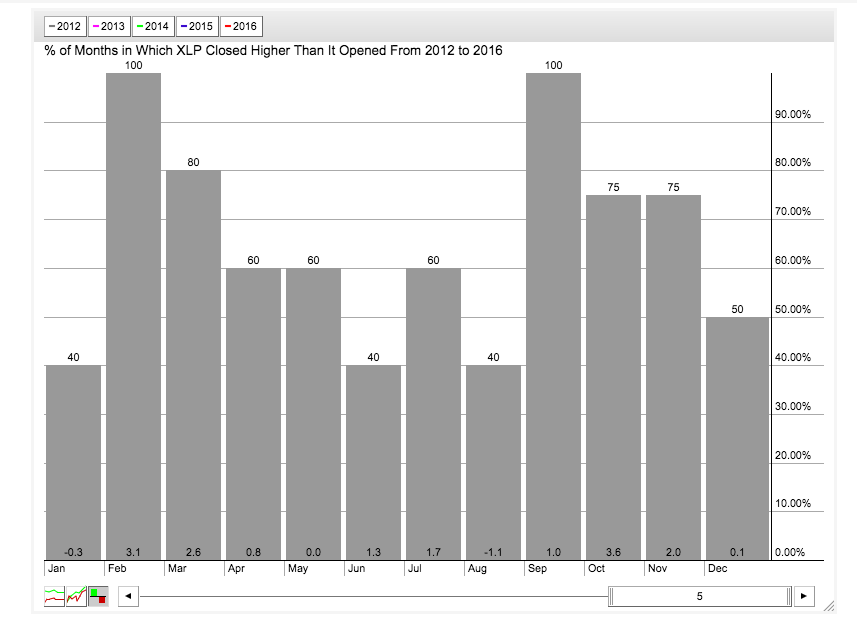Click the 0.1 return value in December
The height and width of the screenshot is (627, 857).
tap(737, 552)
